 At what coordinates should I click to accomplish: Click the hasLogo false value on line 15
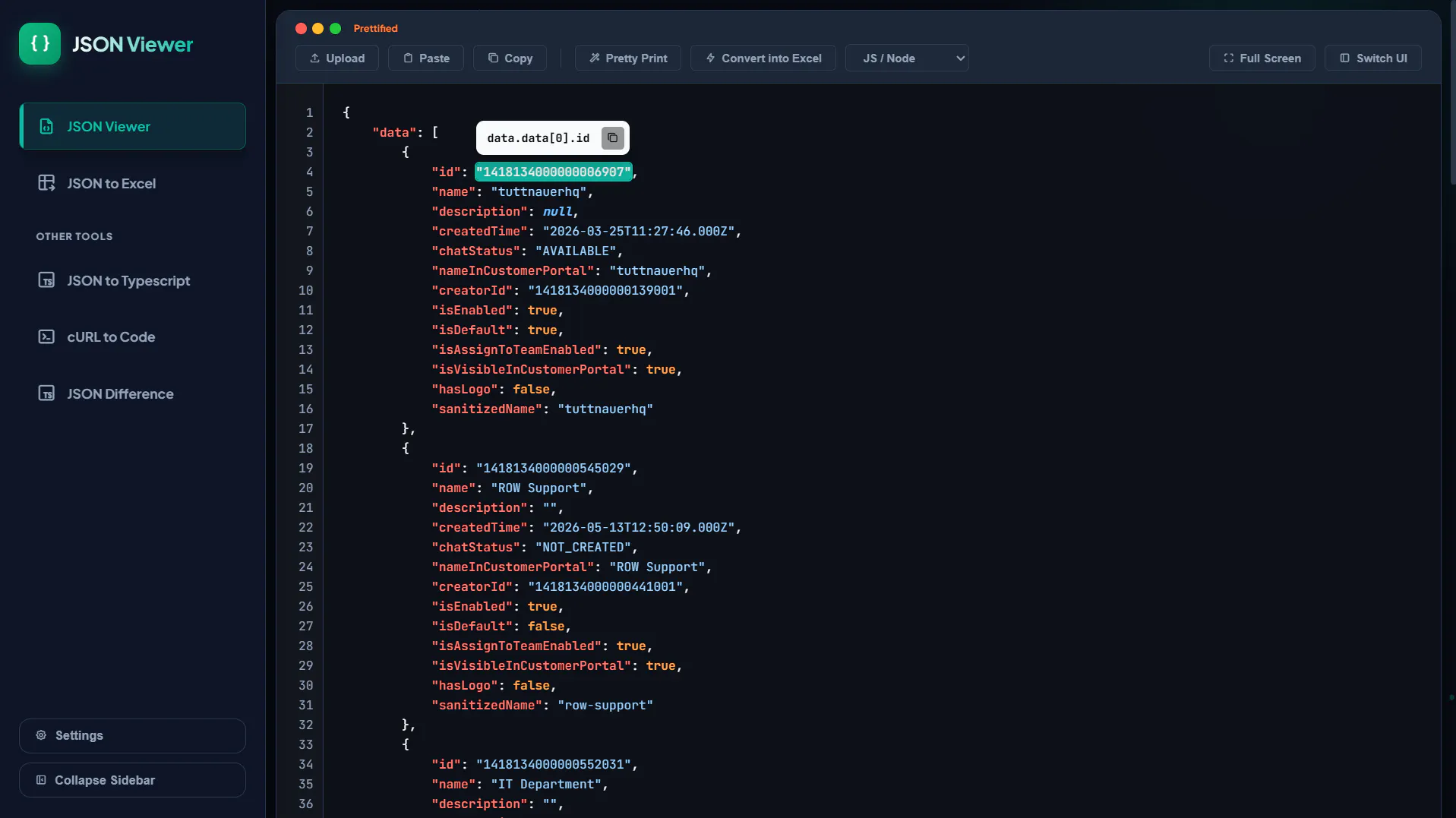point(531,389)
